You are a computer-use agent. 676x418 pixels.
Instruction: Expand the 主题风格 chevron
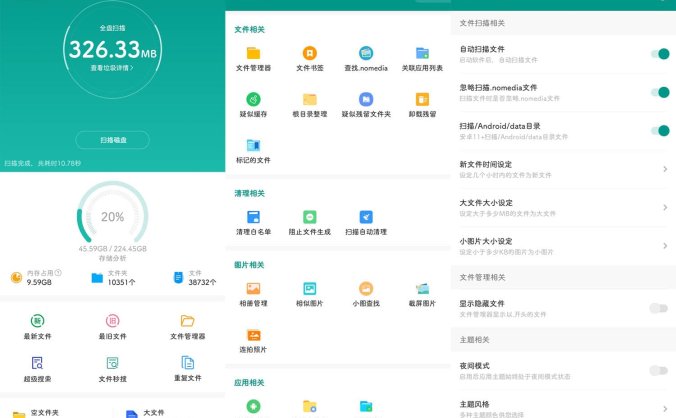tap(665, 409)
